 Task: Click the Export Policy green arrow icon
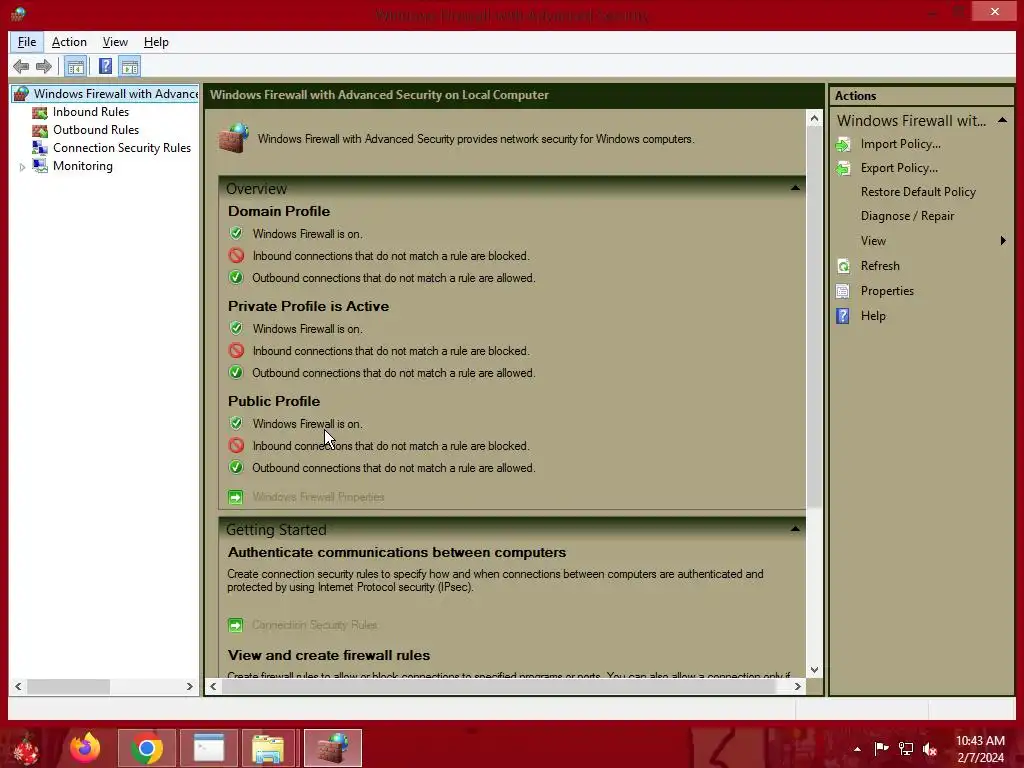[x=843, y=168]
